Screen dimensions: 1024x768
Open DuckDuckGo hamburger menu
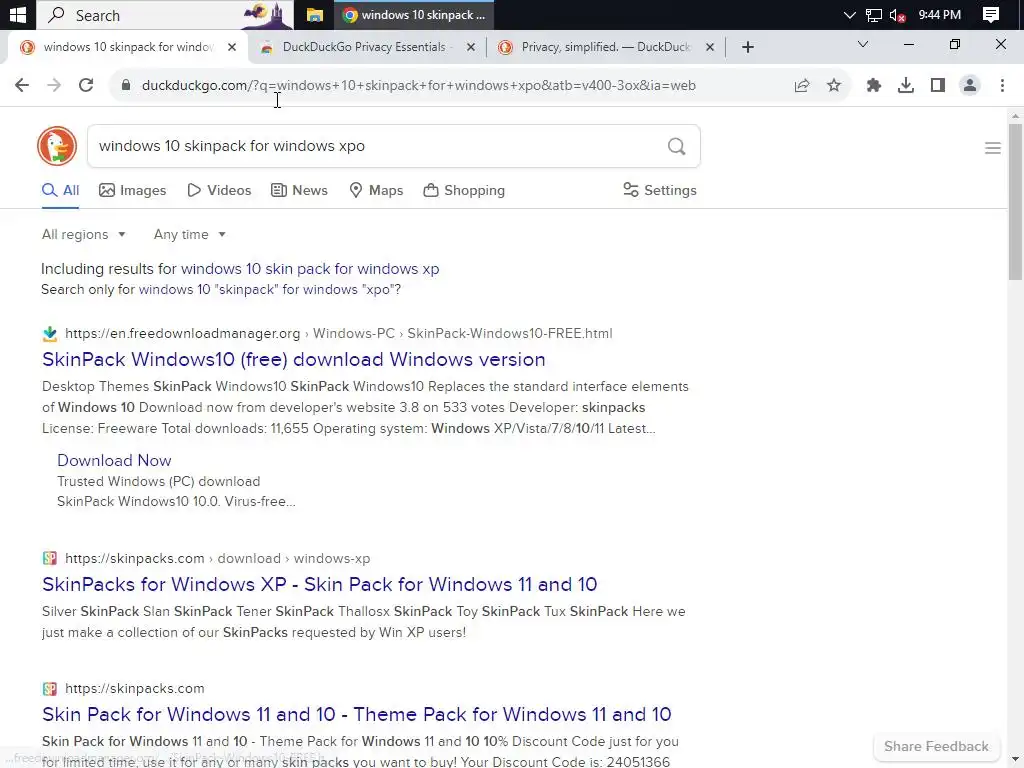click(x=993, y=148)
